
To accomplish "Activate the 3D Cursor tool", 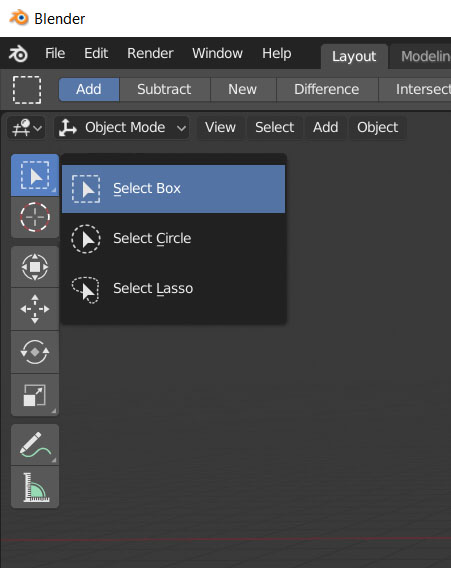I will (x=35, y=217).
